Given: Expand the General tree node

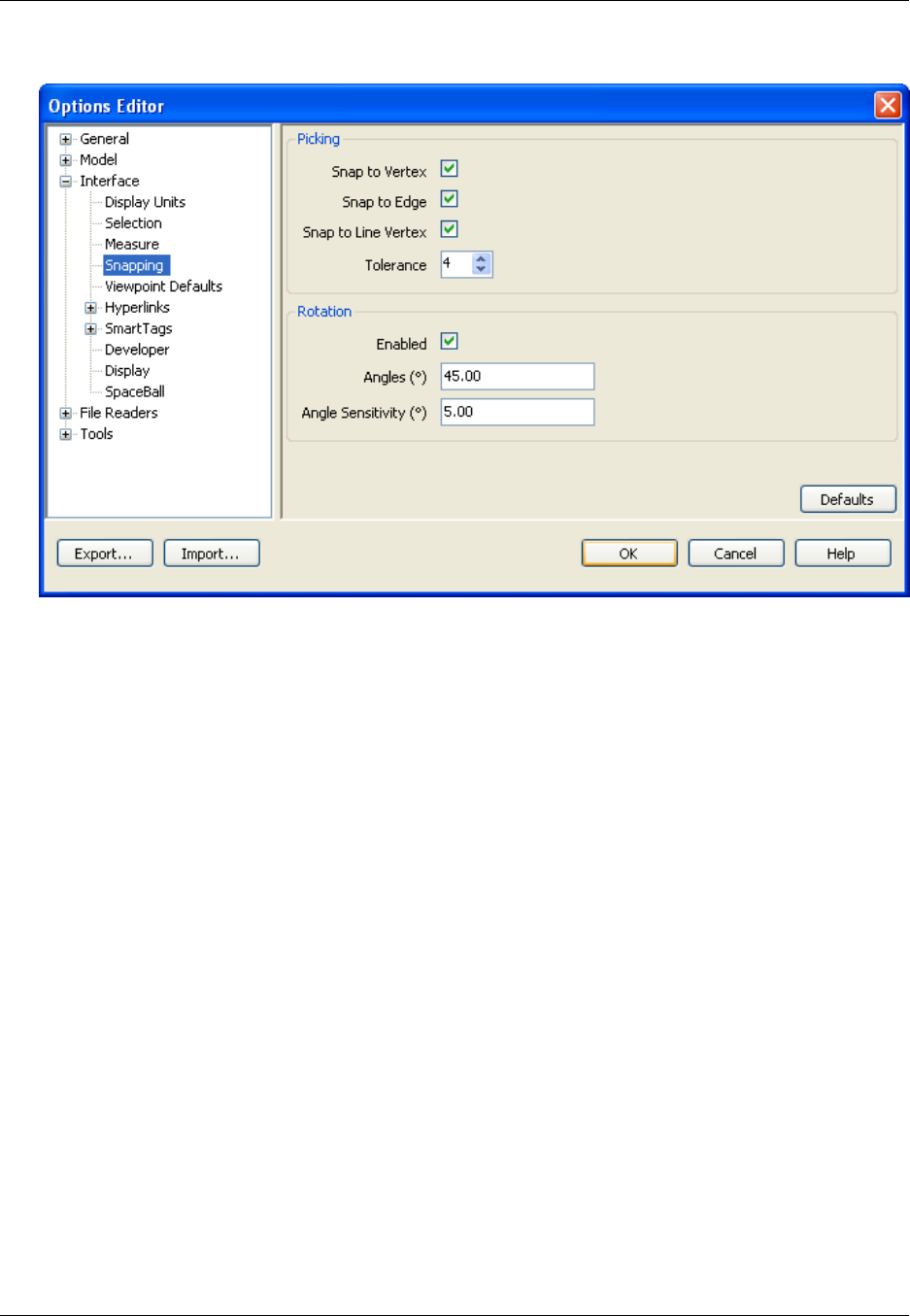Looking at the screenshot, I should coord(66,139).
